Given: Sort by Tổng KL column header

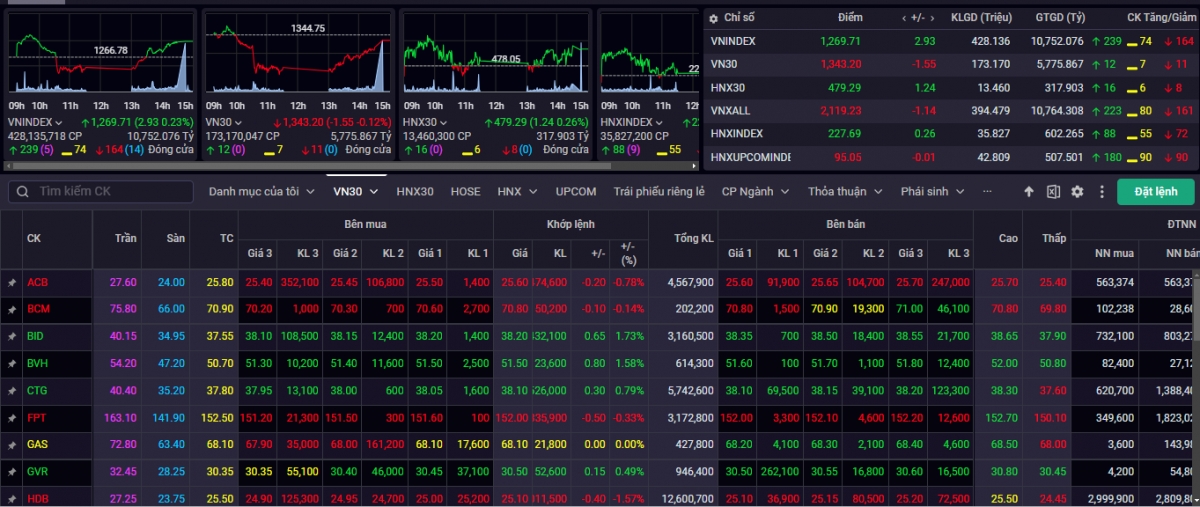Looking at the screenshot, I should pos(694,238).
